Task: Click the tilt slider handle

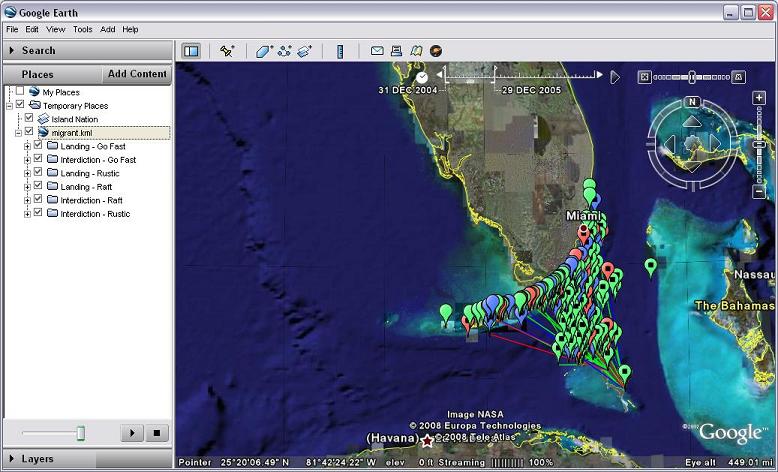Action: point(692,77)
